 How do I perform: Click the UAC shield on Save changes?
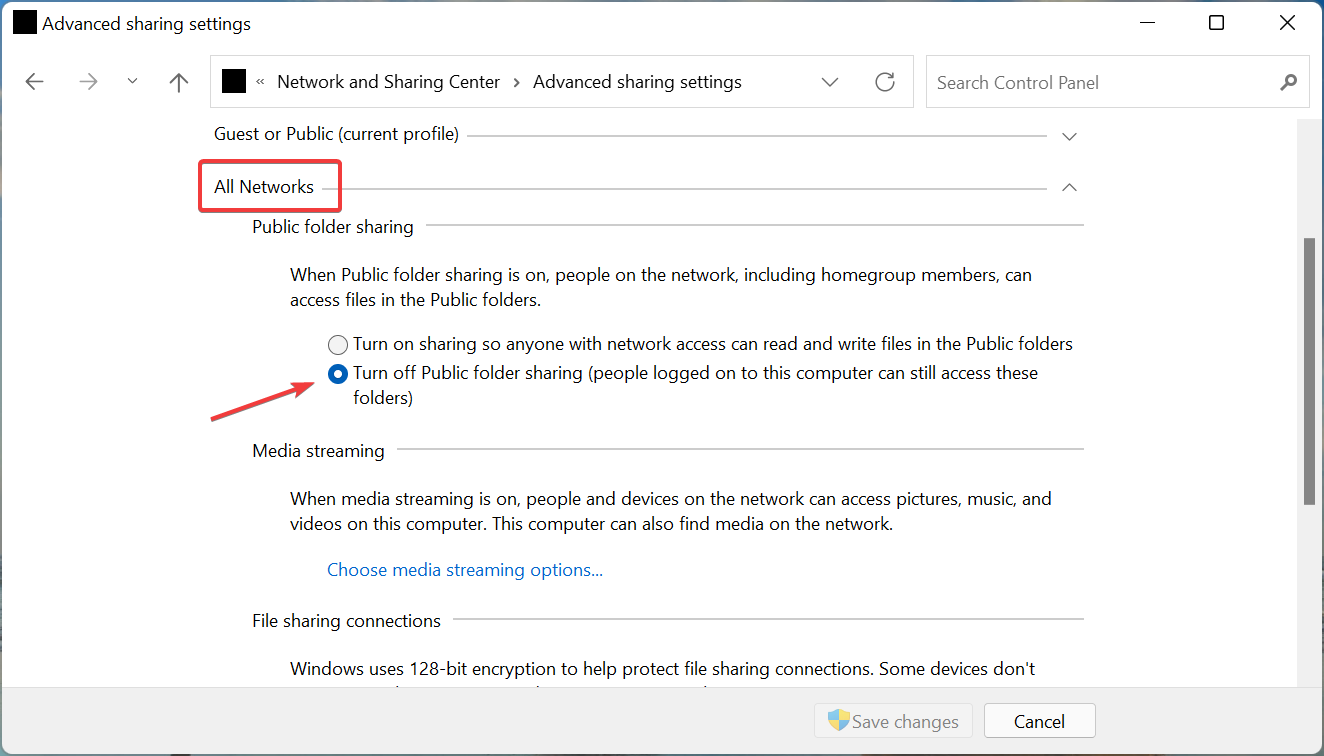point(835,720)
